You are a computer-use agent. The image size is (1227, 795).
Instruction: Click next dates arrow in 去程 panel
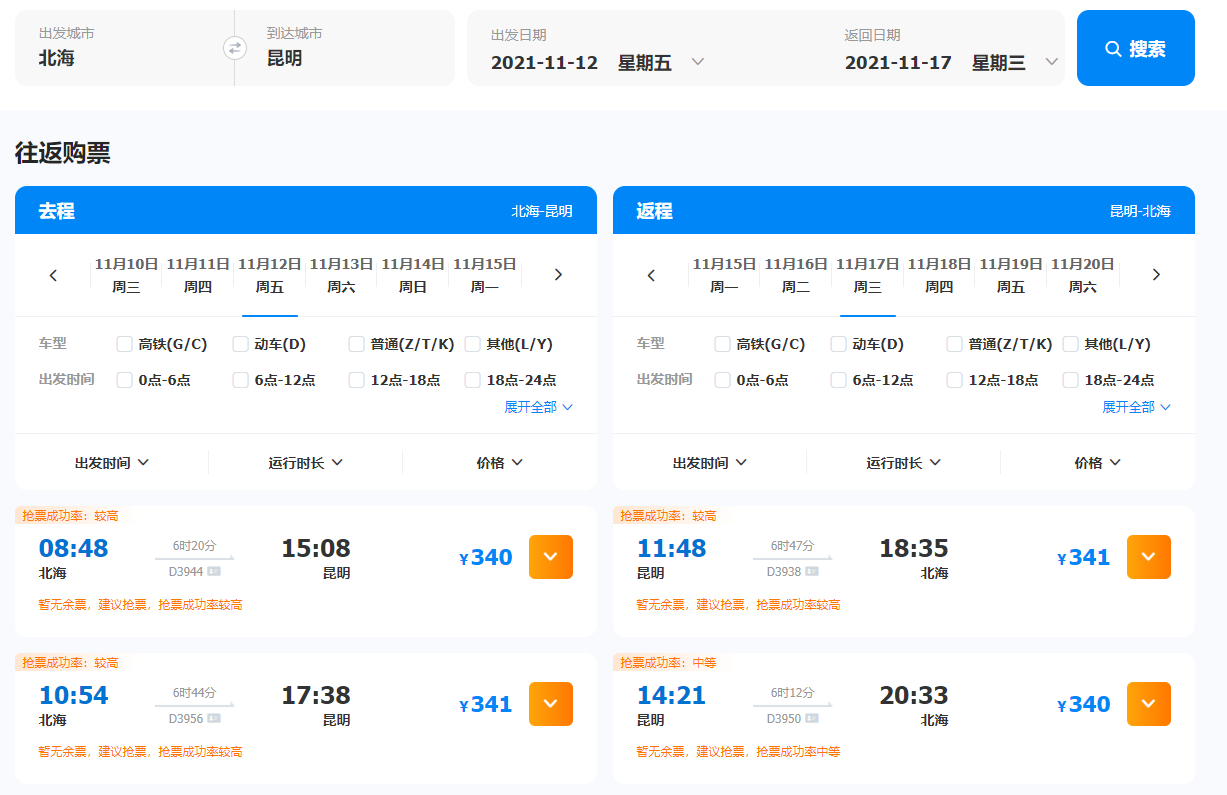pyautogui.click(x=558, y=275)
